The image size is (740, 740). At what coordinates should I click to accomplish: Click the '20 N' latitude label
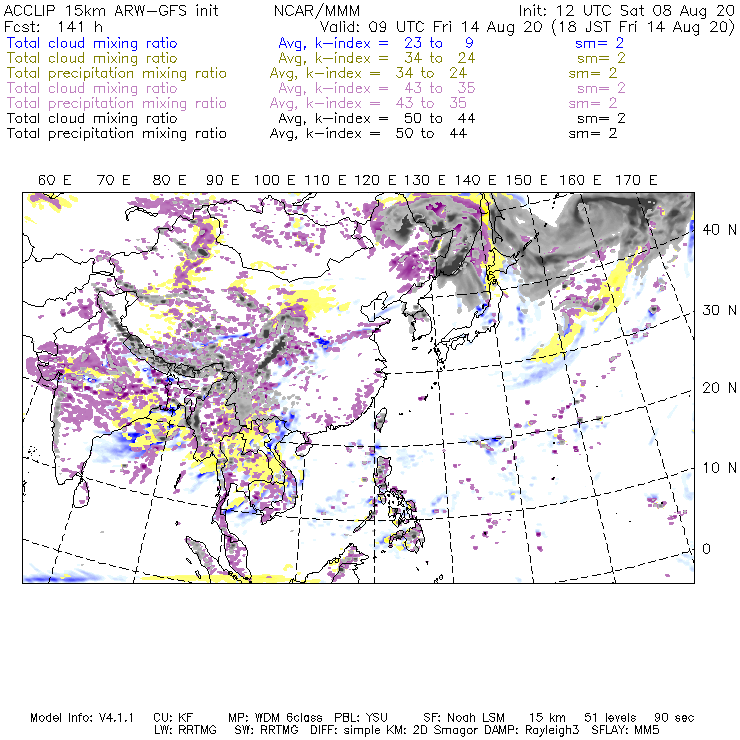point(720,388)
